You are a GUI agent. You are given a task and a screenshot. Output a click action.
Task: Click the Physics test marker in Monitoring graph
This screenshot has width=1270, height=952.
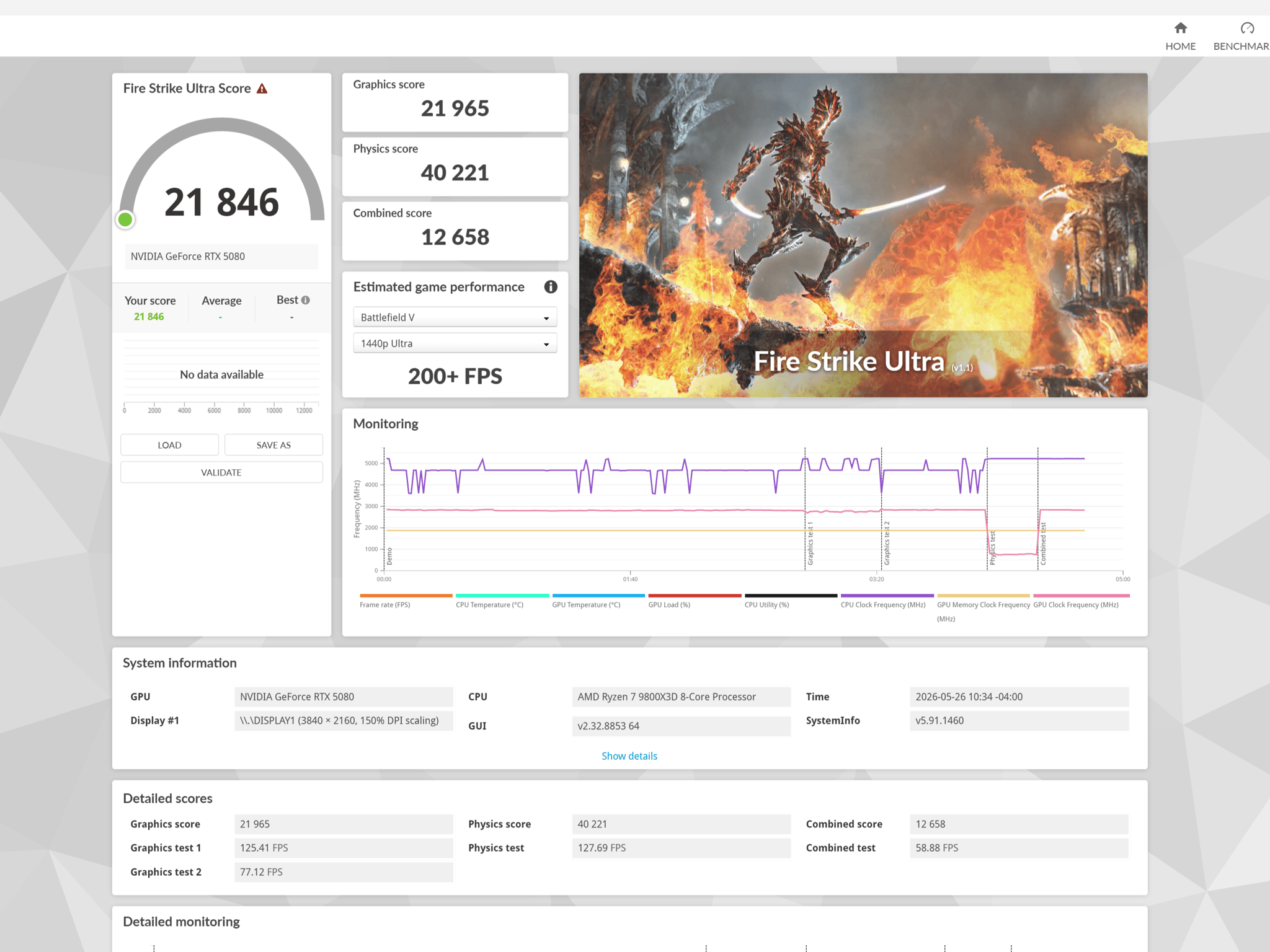(992, 548)
